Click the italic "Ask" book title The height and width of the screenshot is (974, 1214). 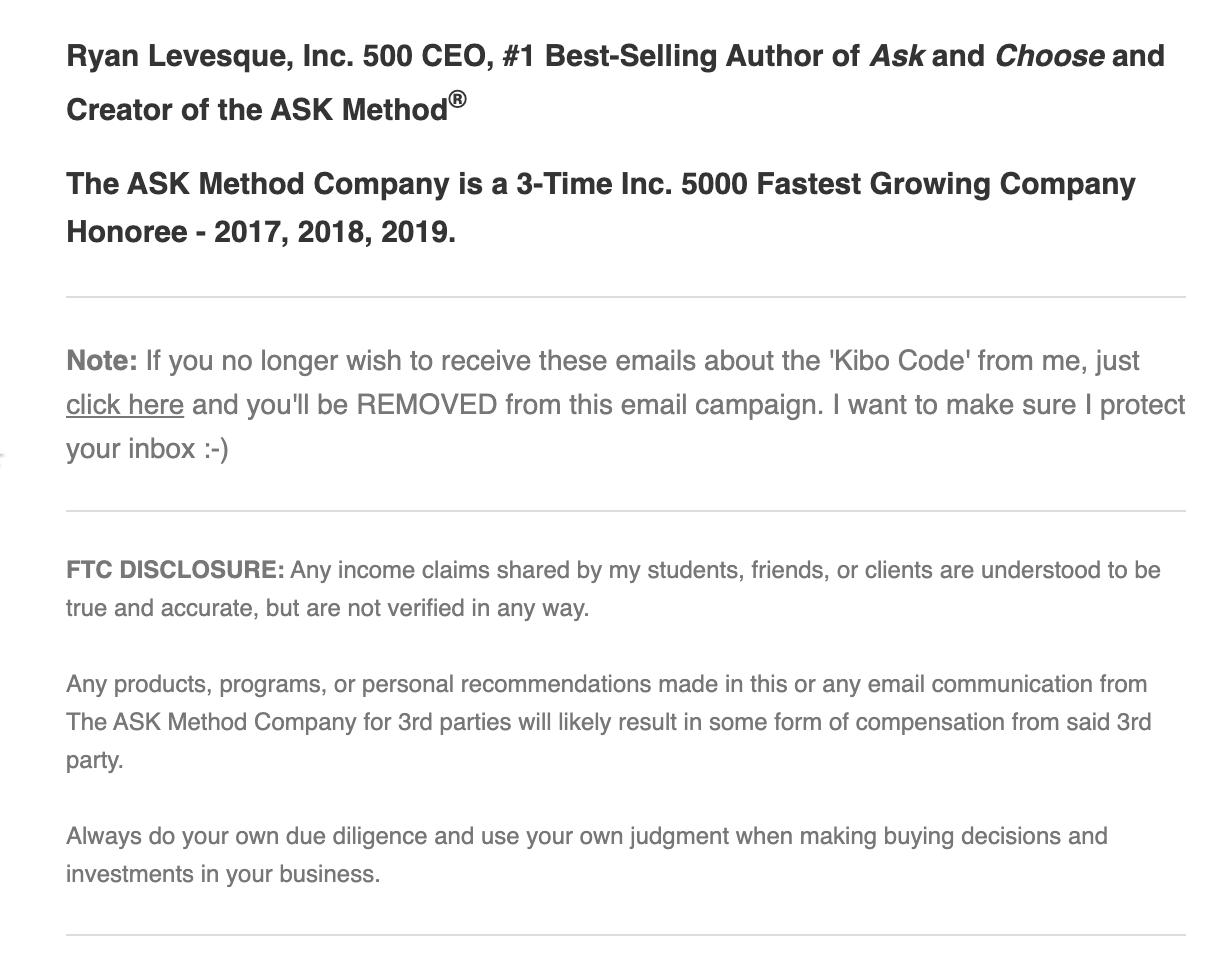[896, 56]
